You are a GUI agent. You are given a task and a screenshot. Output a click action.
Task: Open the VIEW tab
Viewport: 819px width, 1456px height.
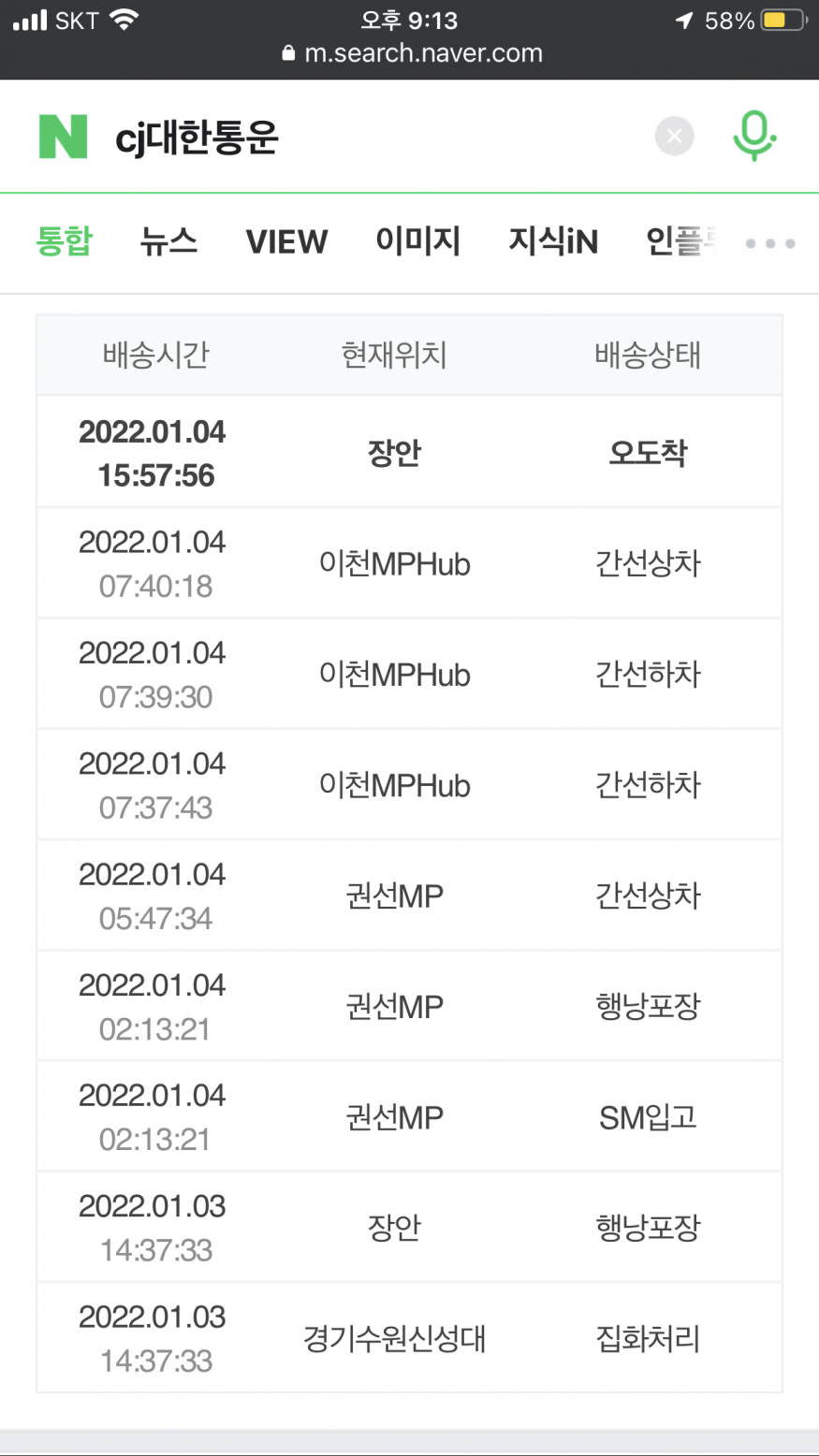[286, 241]
